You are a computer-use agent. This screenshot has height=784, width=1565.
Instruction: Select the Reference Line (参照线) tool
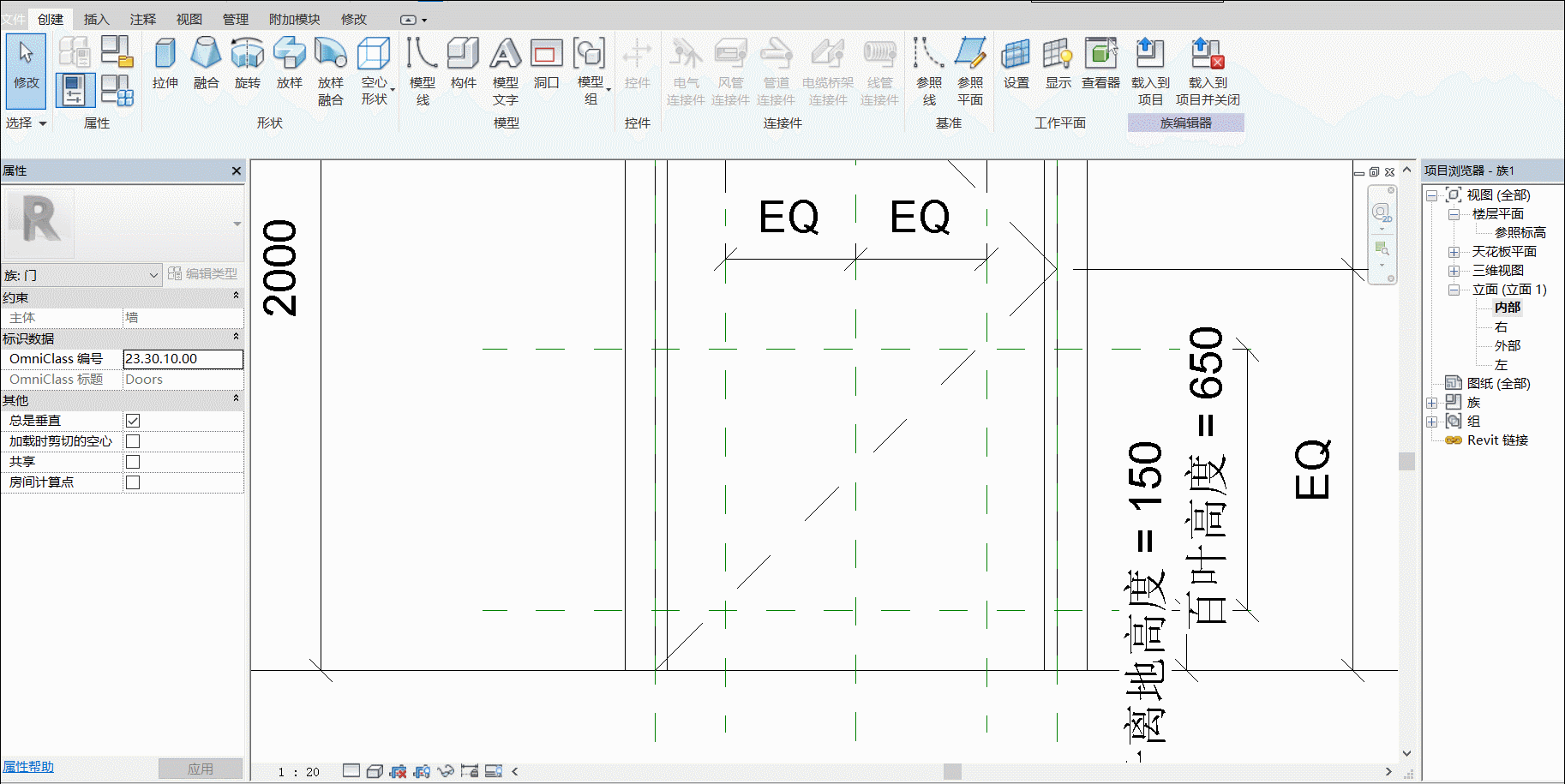[x=929, y=71]
